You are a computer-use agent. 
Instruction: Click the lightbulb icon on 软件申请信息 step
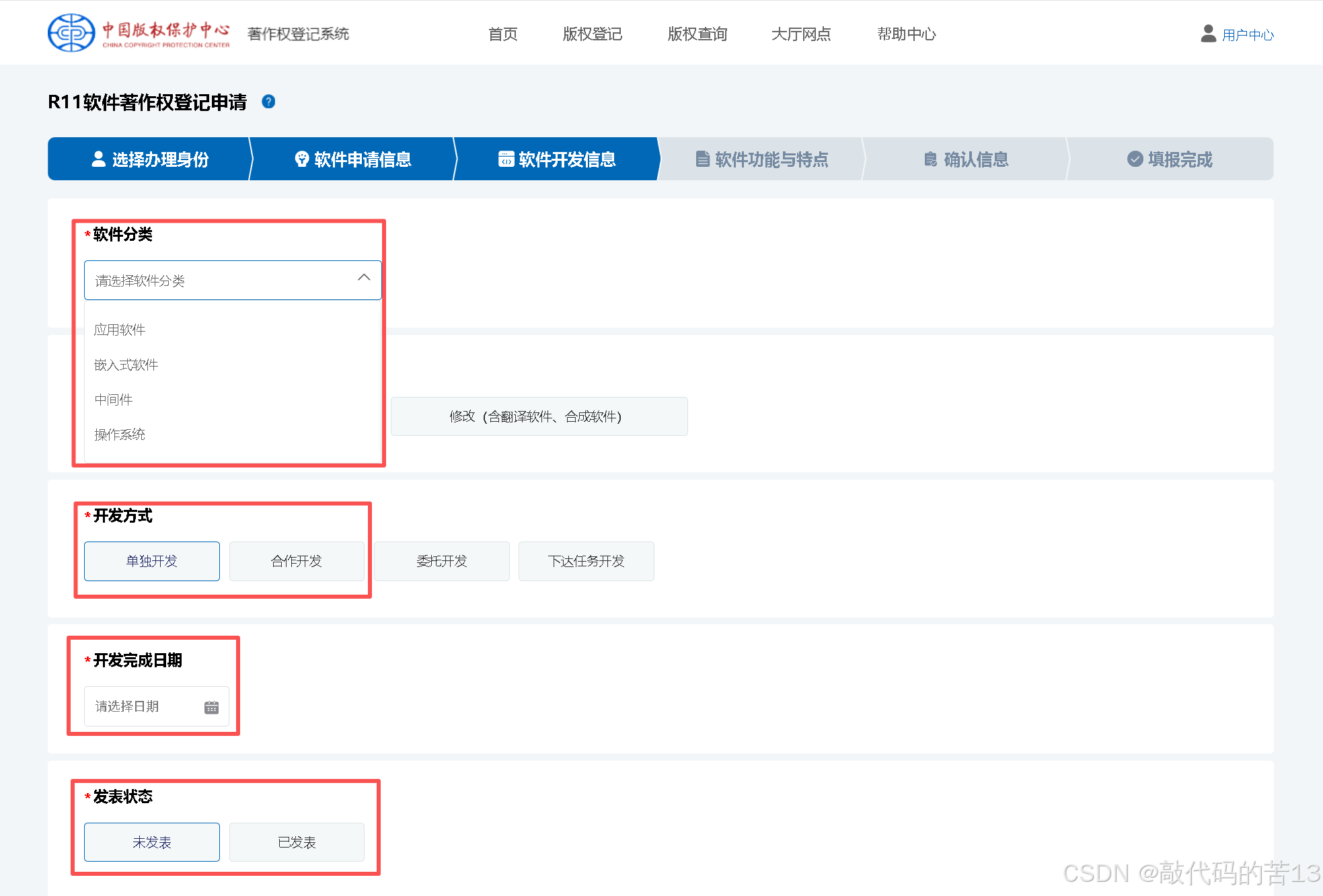tap(301, 159)
